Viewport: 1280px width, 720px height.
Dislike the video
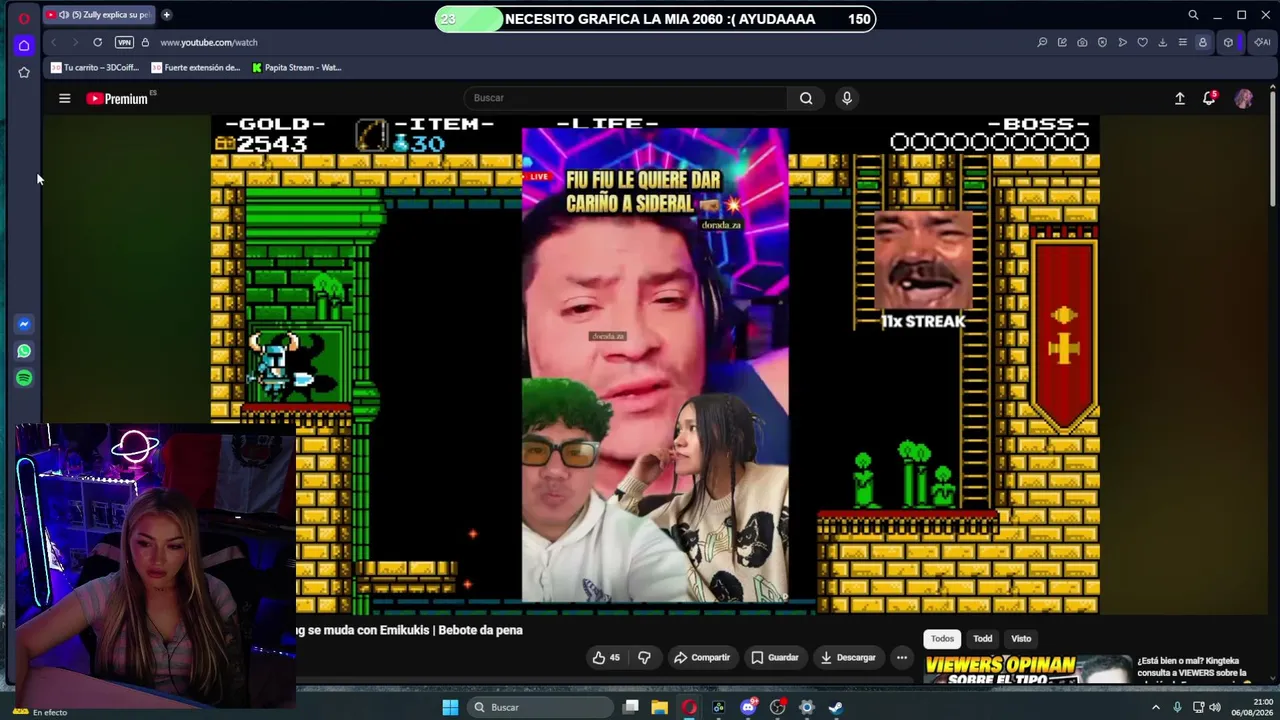644,657
